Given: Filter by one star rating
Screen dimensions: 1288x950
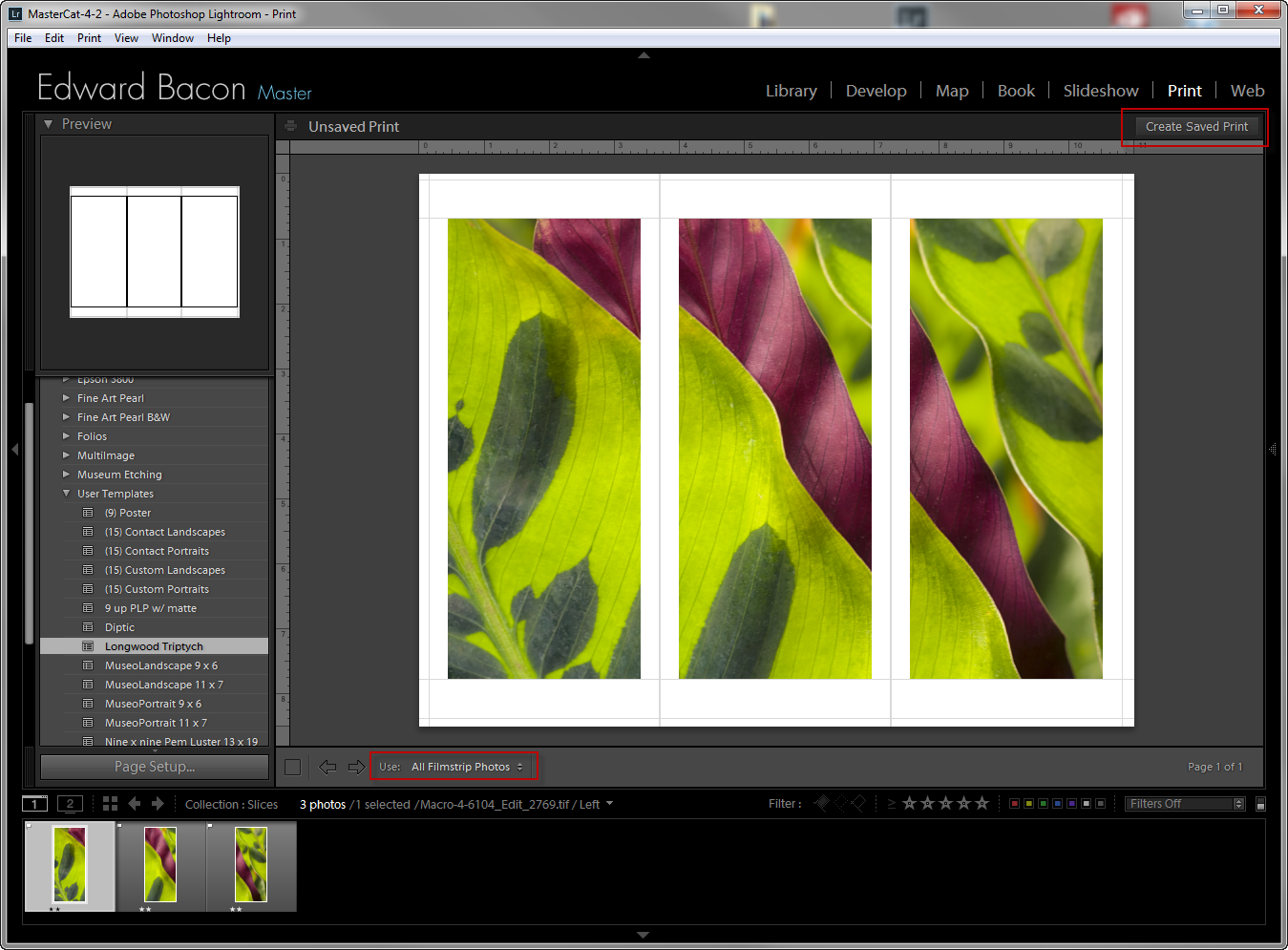Looking at the screenshot, I should point(909,803).
